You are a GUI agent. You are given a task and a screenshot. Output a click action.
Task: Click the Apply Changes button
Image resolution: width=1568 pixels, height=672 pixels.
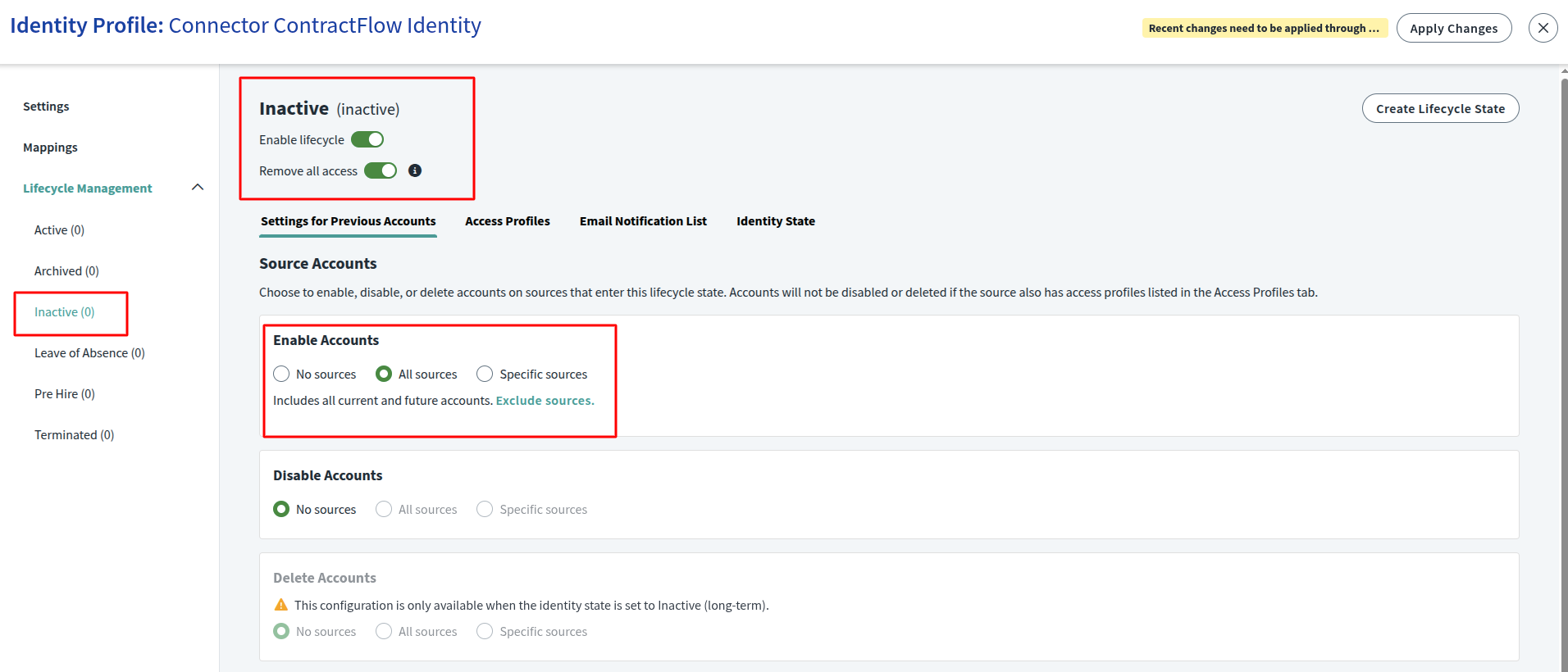point(1453,28)
